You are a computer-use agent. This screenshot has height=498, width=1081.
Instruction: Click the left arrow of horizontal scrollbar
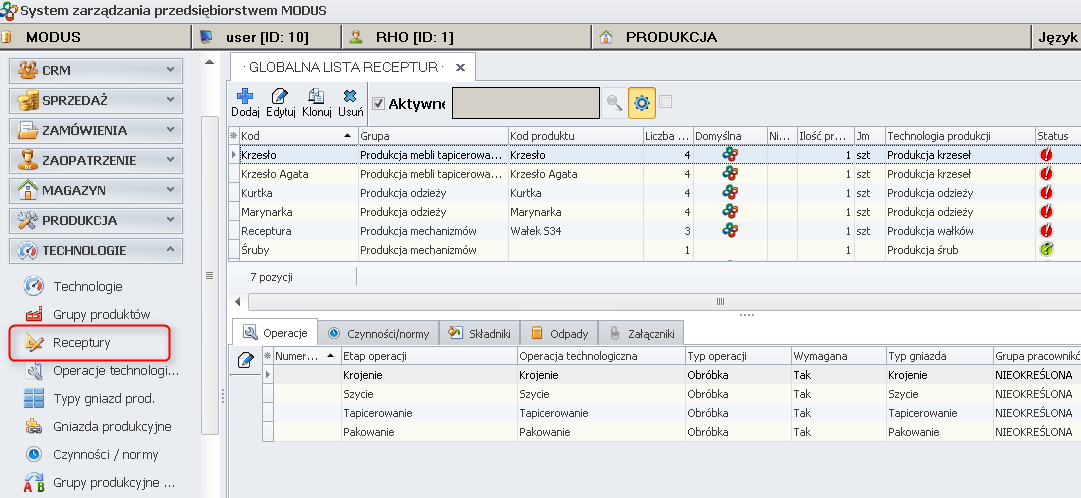(x=238, y=301)
